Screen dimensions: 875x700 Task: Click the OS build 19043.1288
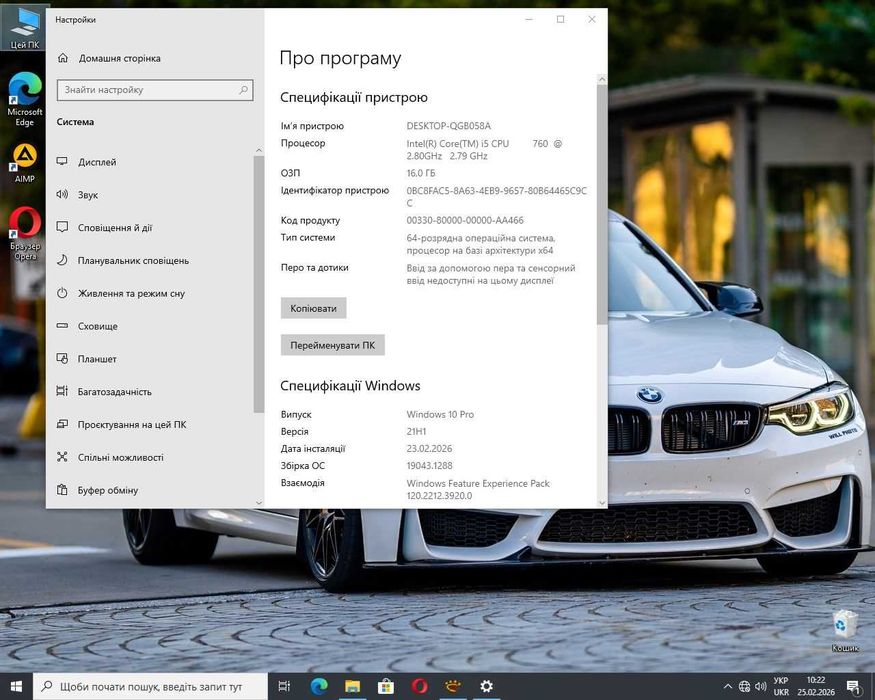(429, 465)
